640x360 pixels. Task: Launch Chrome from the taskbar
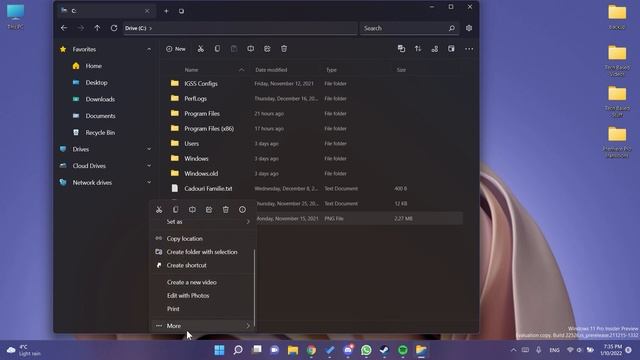point(311,350)
